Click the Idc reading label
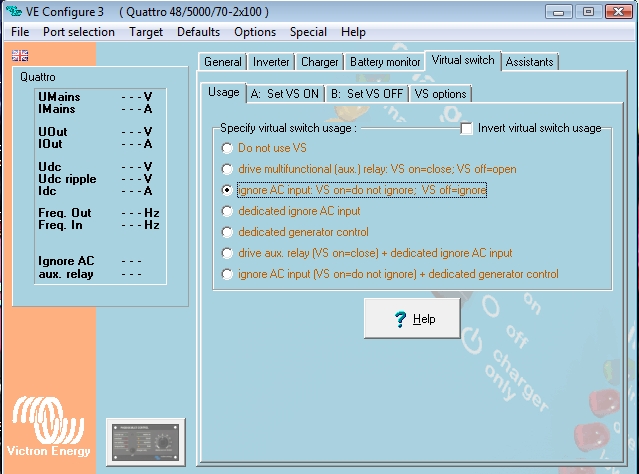The height and width of the screenshot is (474, 639). 47,191
